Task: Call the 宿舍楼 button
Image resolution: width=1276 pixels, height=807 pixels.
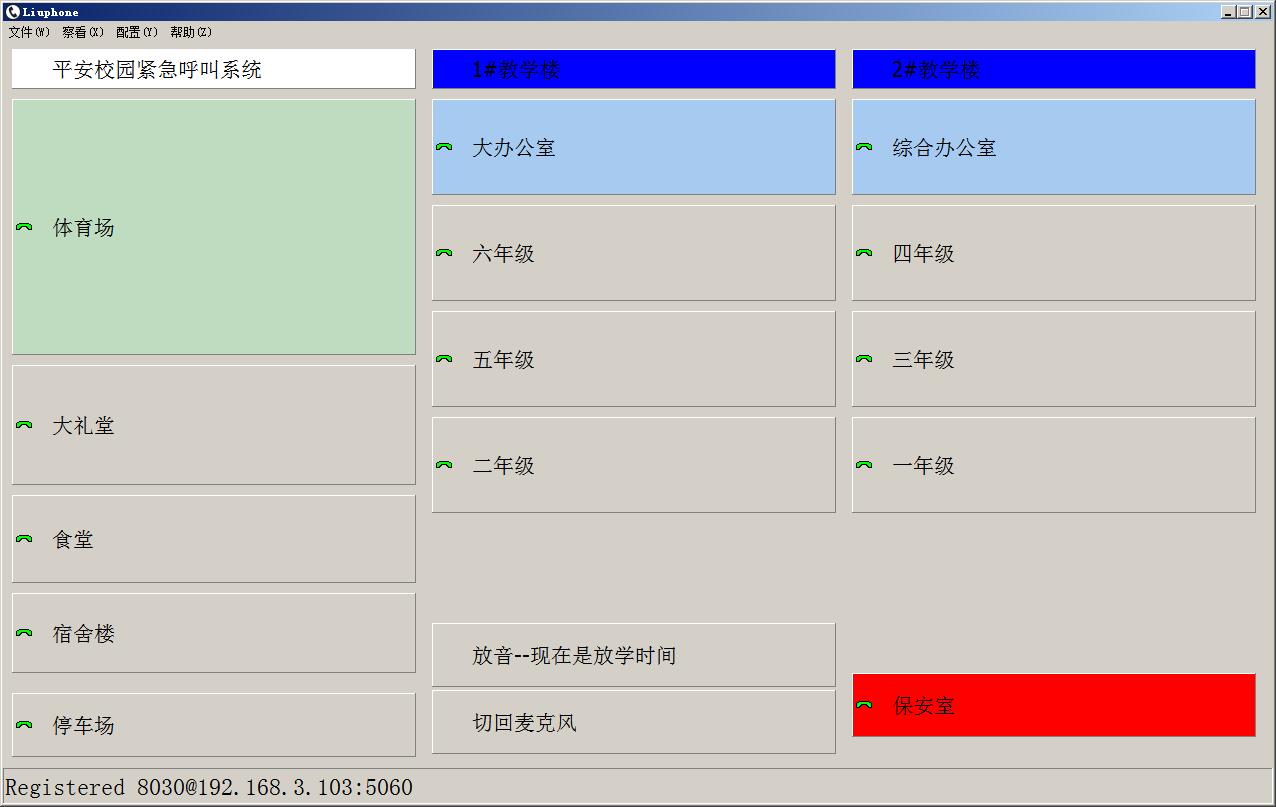Action: click(214, 633)
